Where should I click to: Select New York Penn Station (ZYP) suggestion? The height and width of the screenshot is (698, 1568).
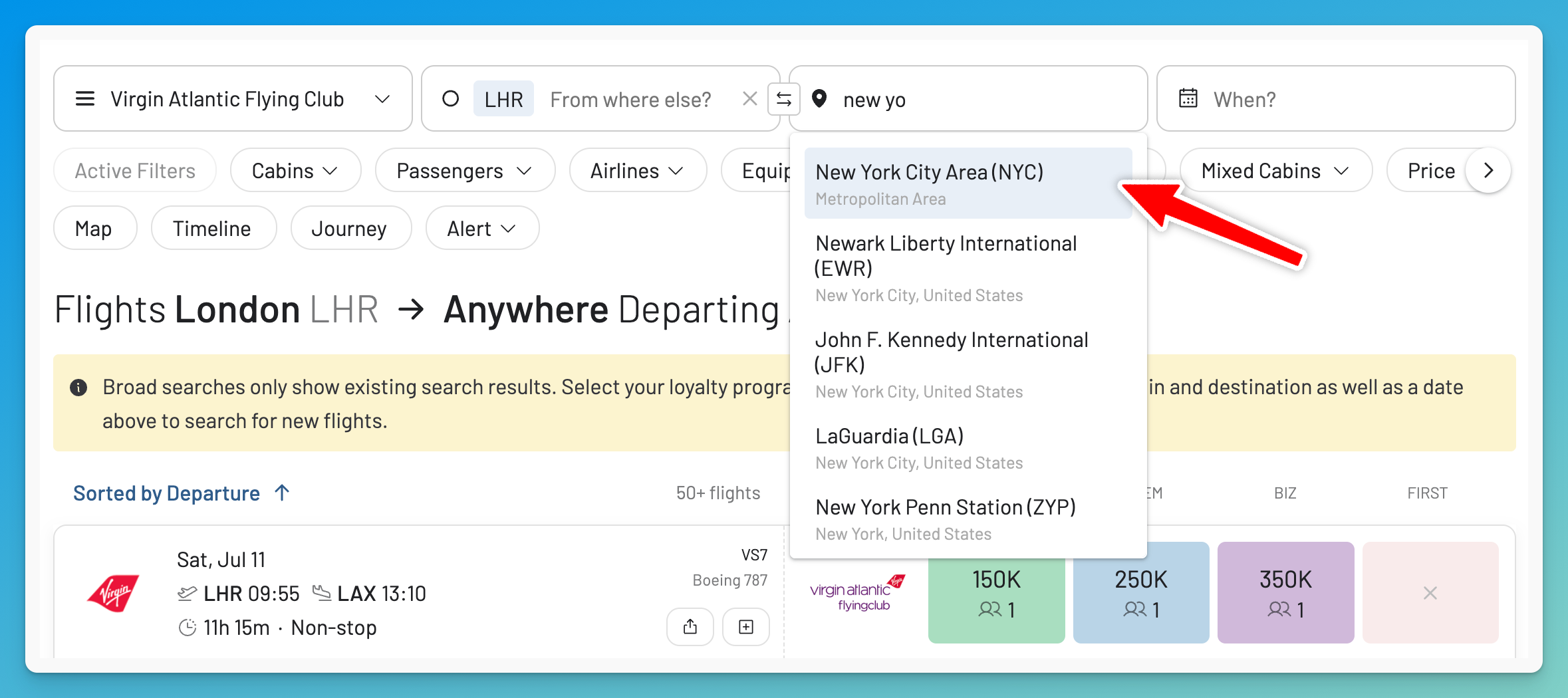(968, 519)
